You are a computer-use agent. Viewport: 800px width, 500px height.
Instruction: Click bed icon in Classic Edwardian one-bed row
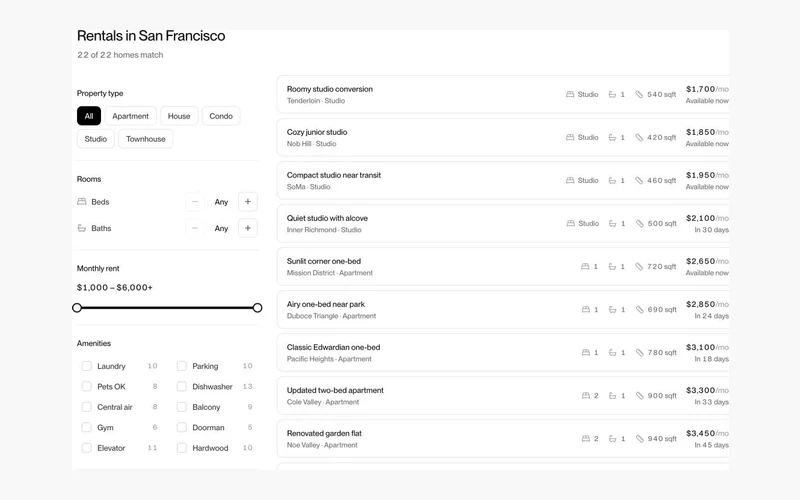coord(586,353)
